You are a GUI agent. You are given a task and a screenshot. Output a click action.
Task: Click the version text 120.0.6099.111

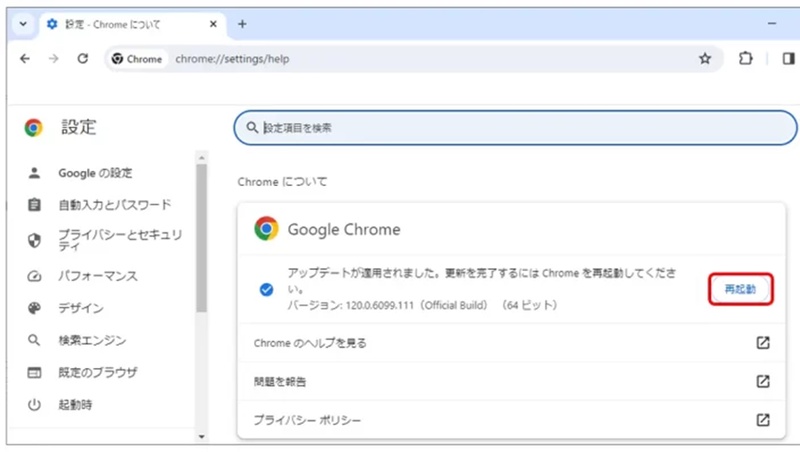click(x=380, y=306)
